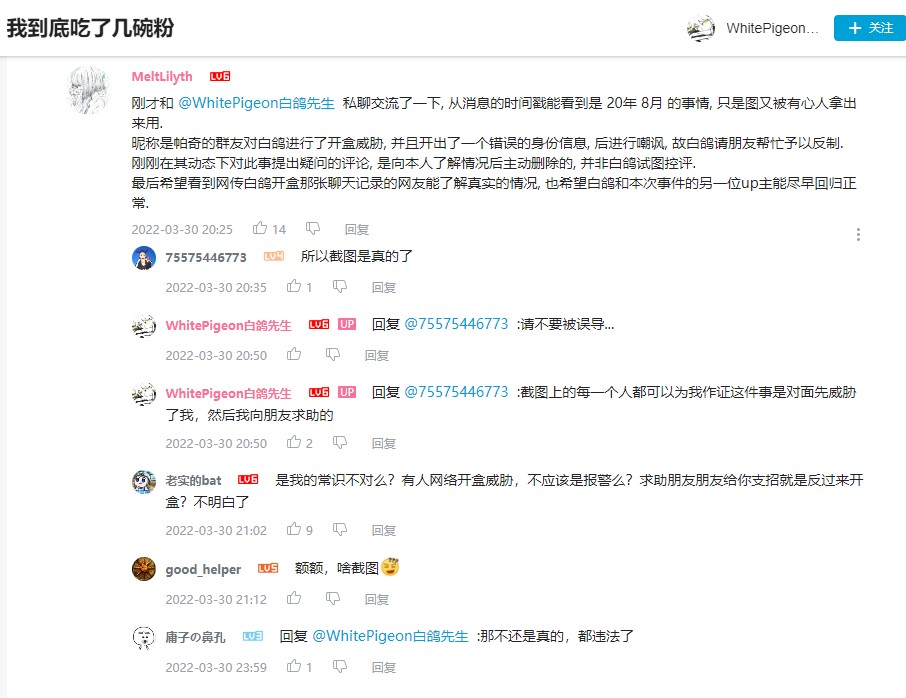The height and width of the screenshot is (698, 906).
Task: Follow WhitePigeon with 关注 button
Action: pyautogui.click(x=870, y=28)
